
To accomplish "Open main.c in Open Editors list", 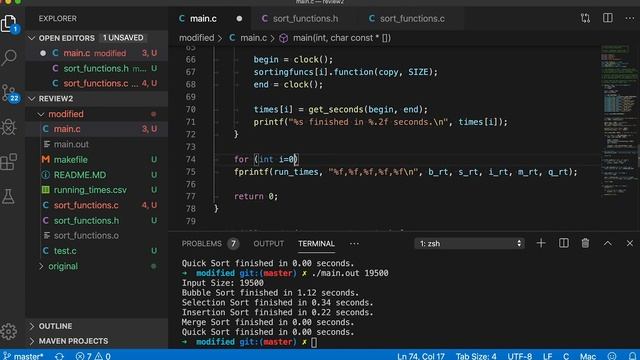I will pos(96,53).
